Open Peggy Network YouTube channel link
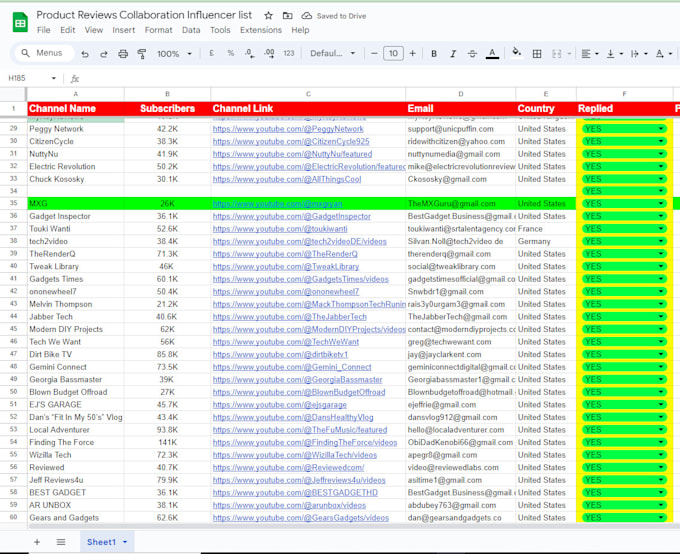 click(288, 129)
